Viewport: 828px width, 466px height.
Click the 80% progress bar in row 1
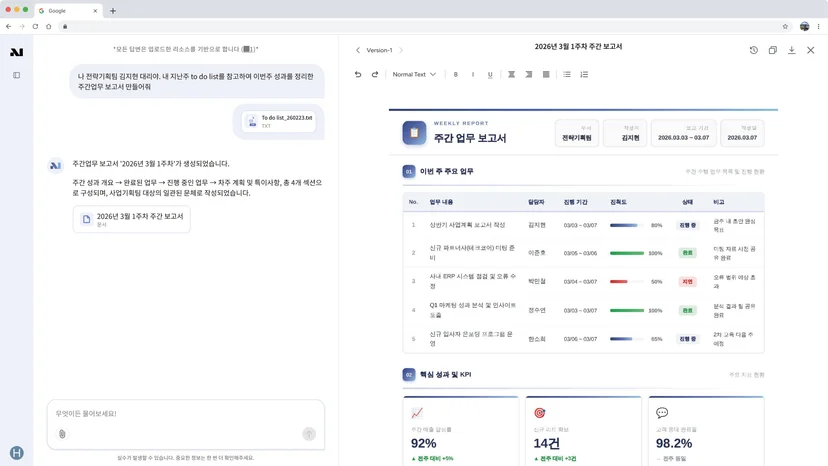[x=626, y=225]
